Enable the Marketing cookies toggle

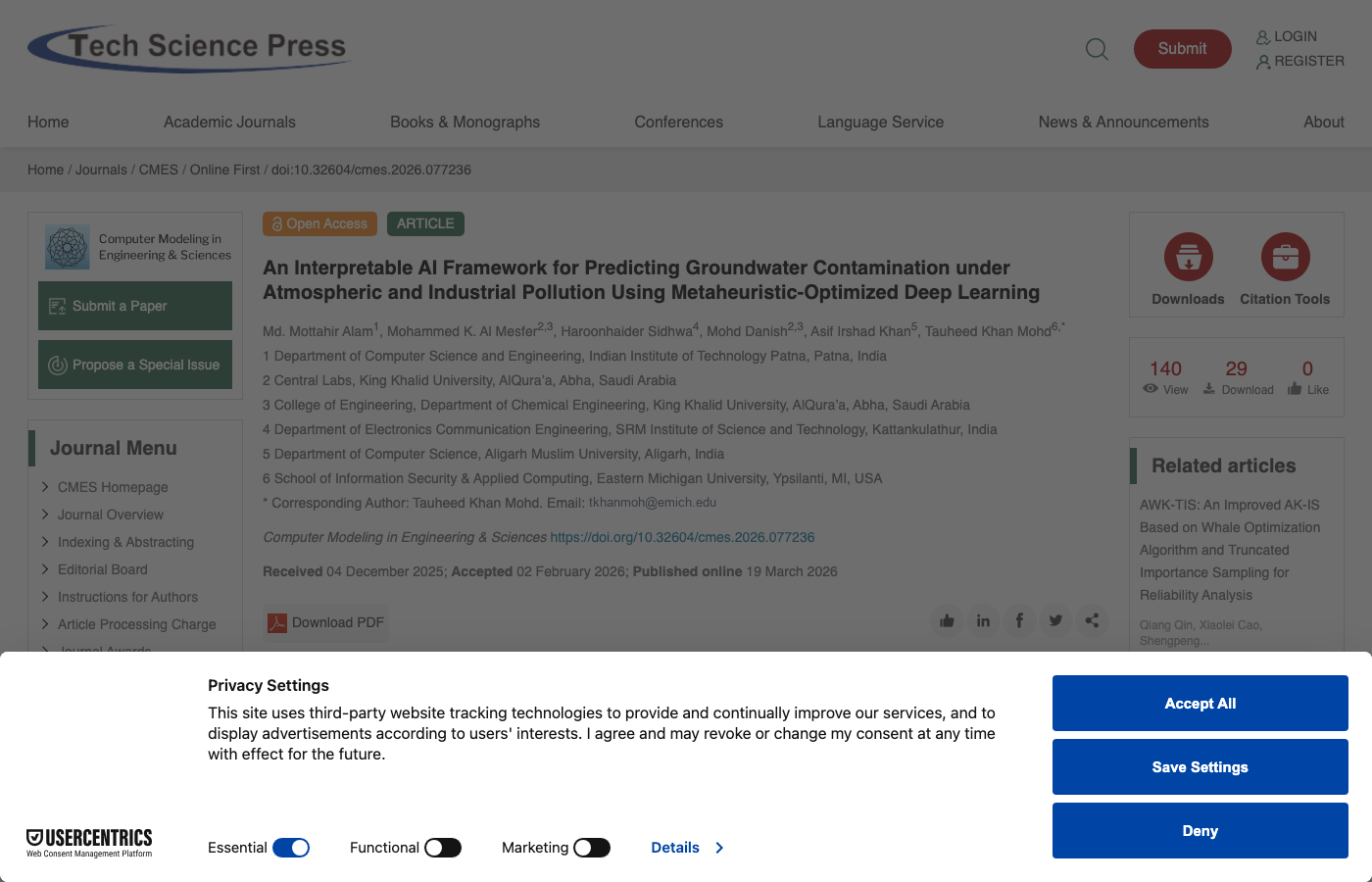point(593,847)
